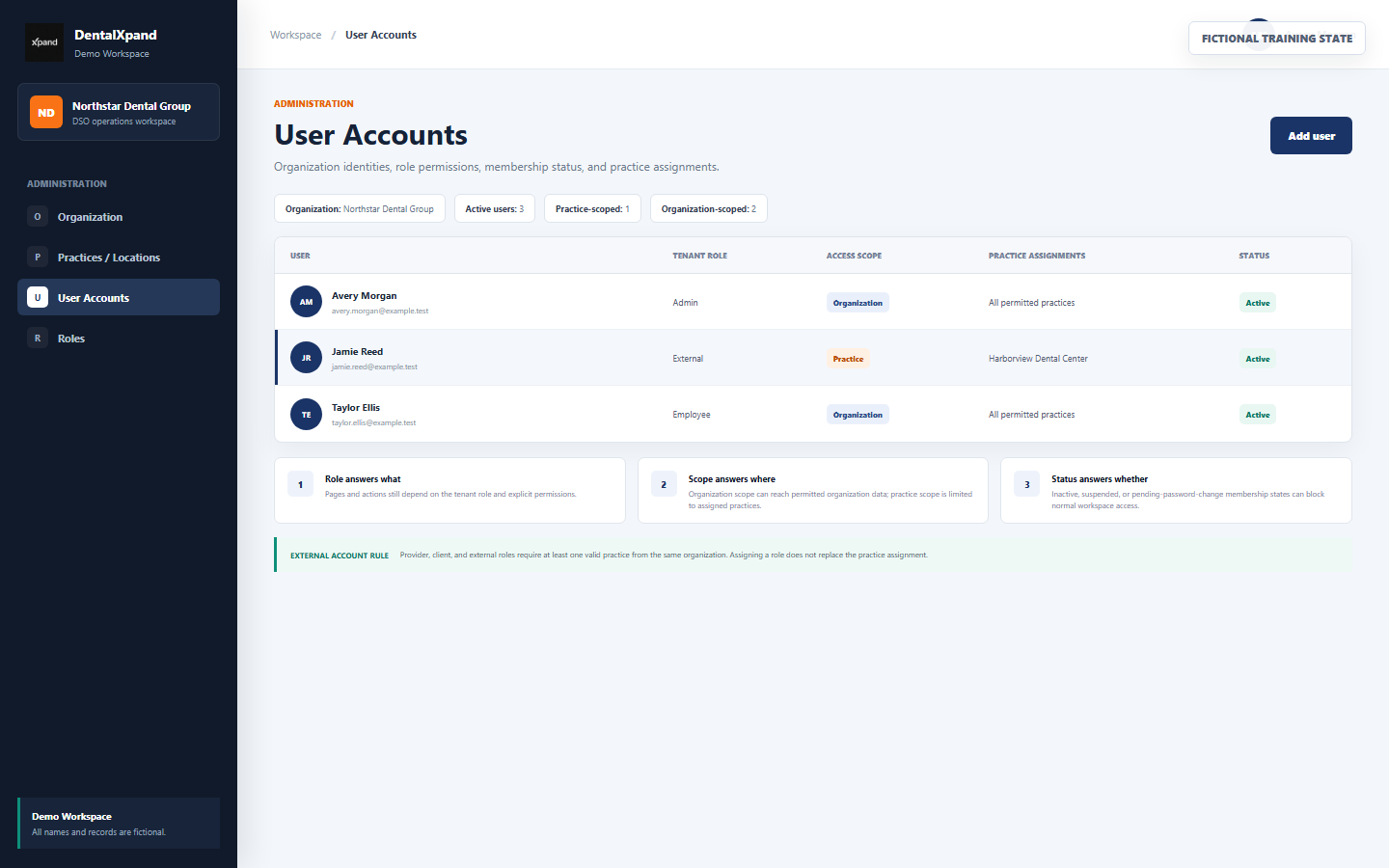Viewport: 1389px width, 868px height.
Task: Click the Demo Workspace footer note
Action: click(x=119, y=824)
